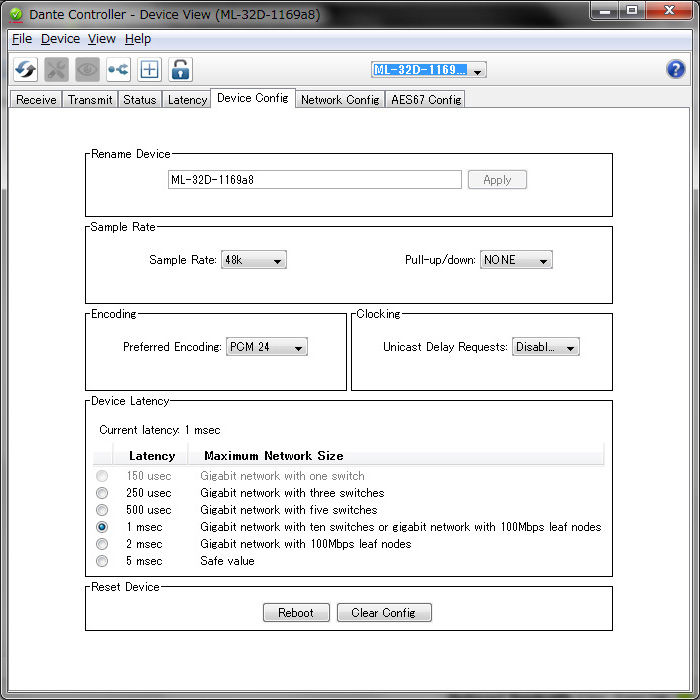Click the Refresh toolbar icon
Viewport: 700px width, 700px height.
click(x=25, y=70)
